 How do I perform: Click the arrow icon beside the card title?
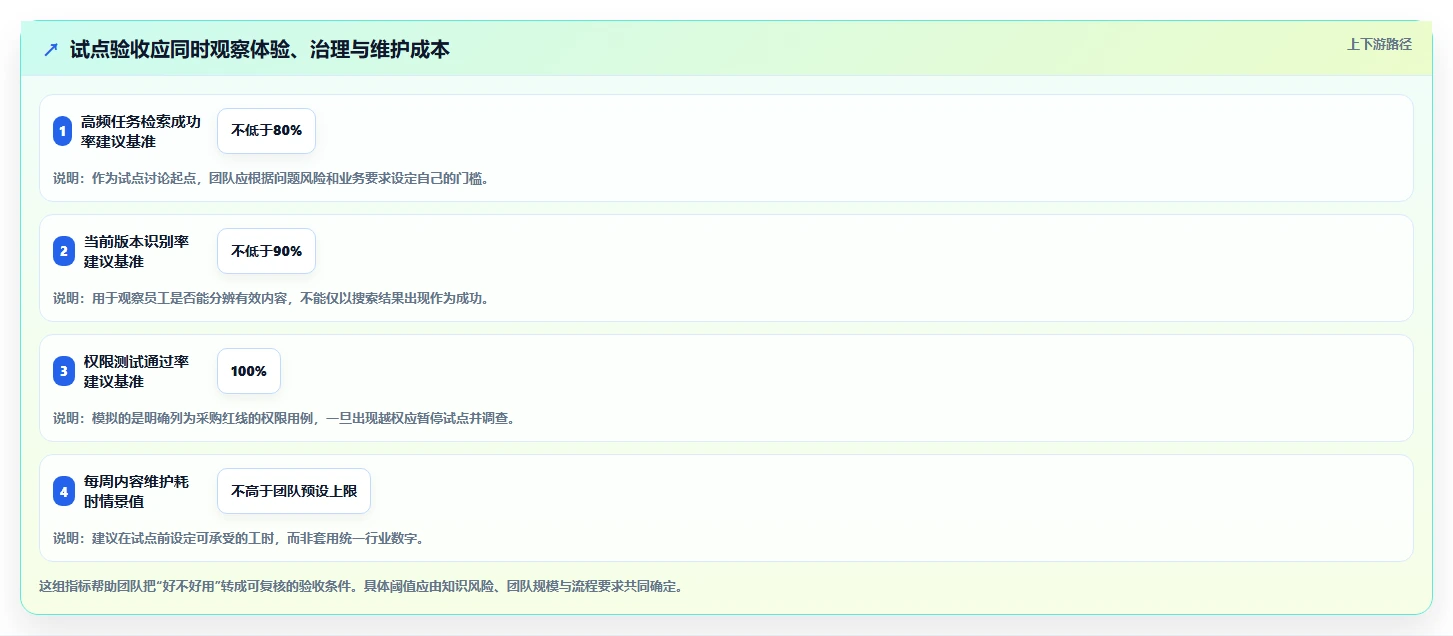[51, 49]
